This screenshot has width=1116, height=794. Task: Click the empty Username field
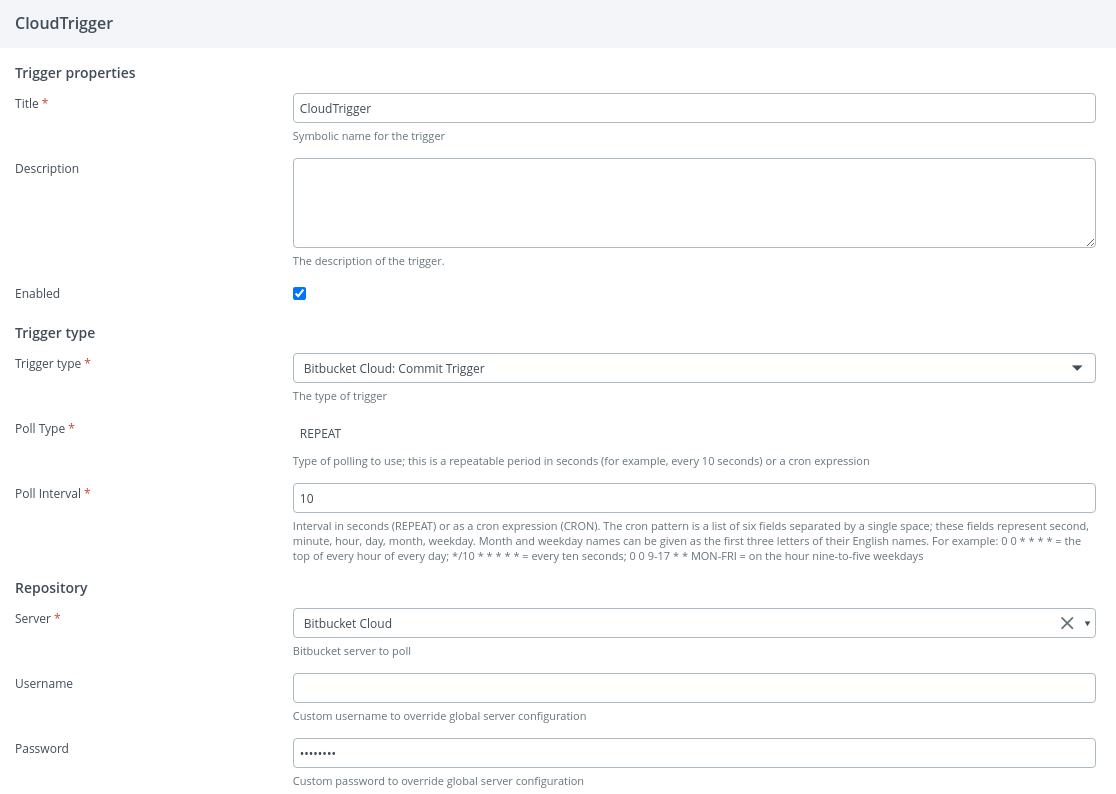point(693,688)
